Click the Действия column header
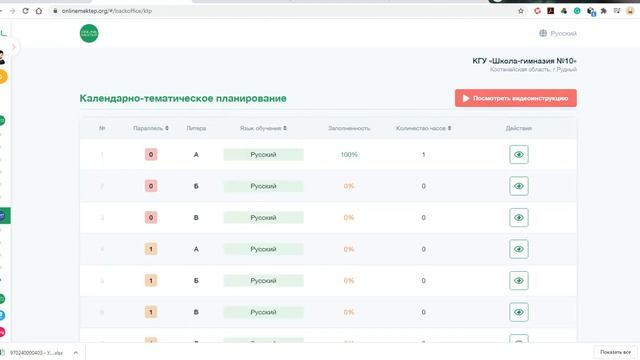This screenshot has height=360, width=640. 518,128
